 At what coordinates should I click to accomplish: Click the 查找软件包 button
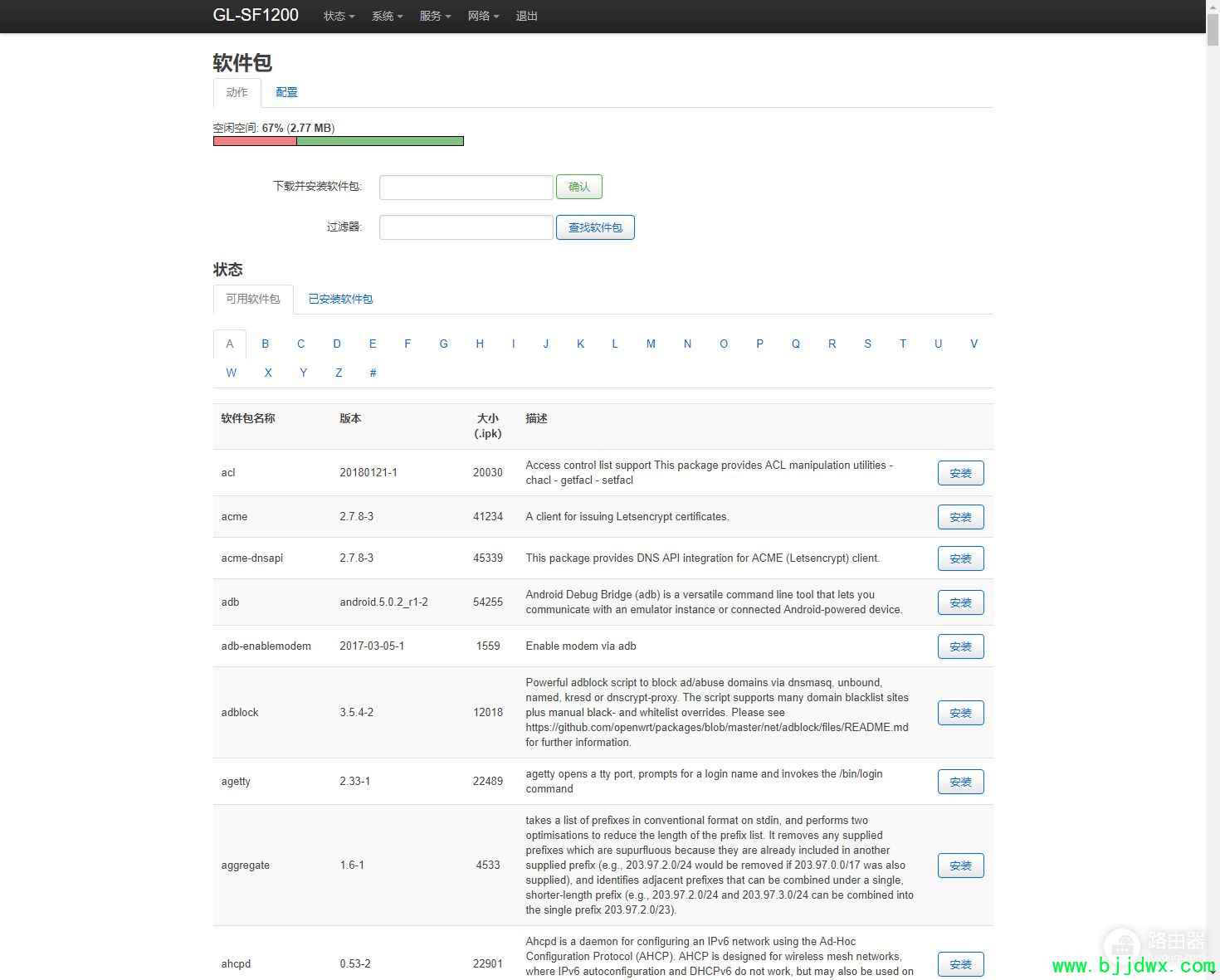595,227
